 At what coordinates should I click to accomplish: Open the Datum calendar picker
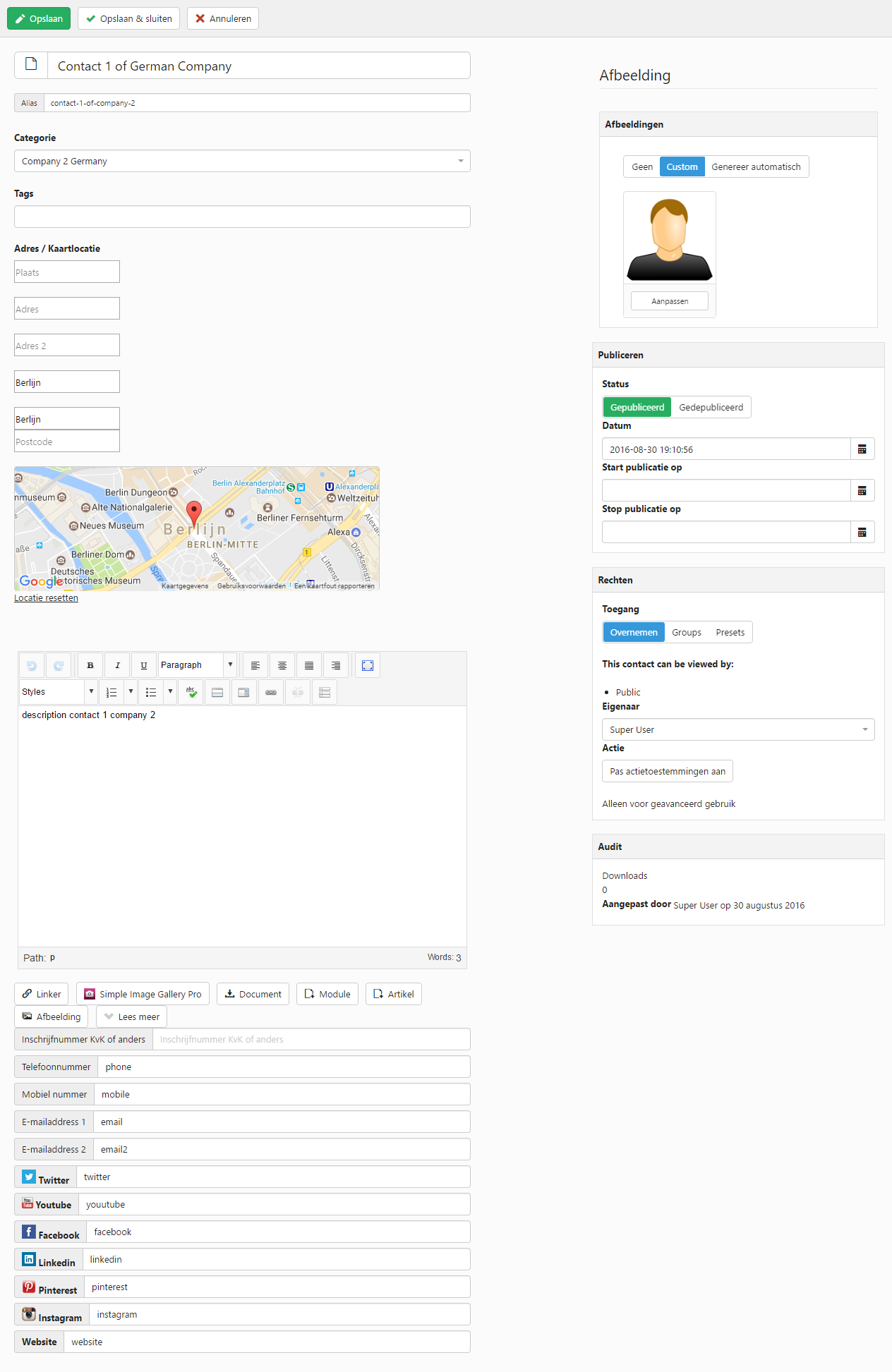click(862, 449)
